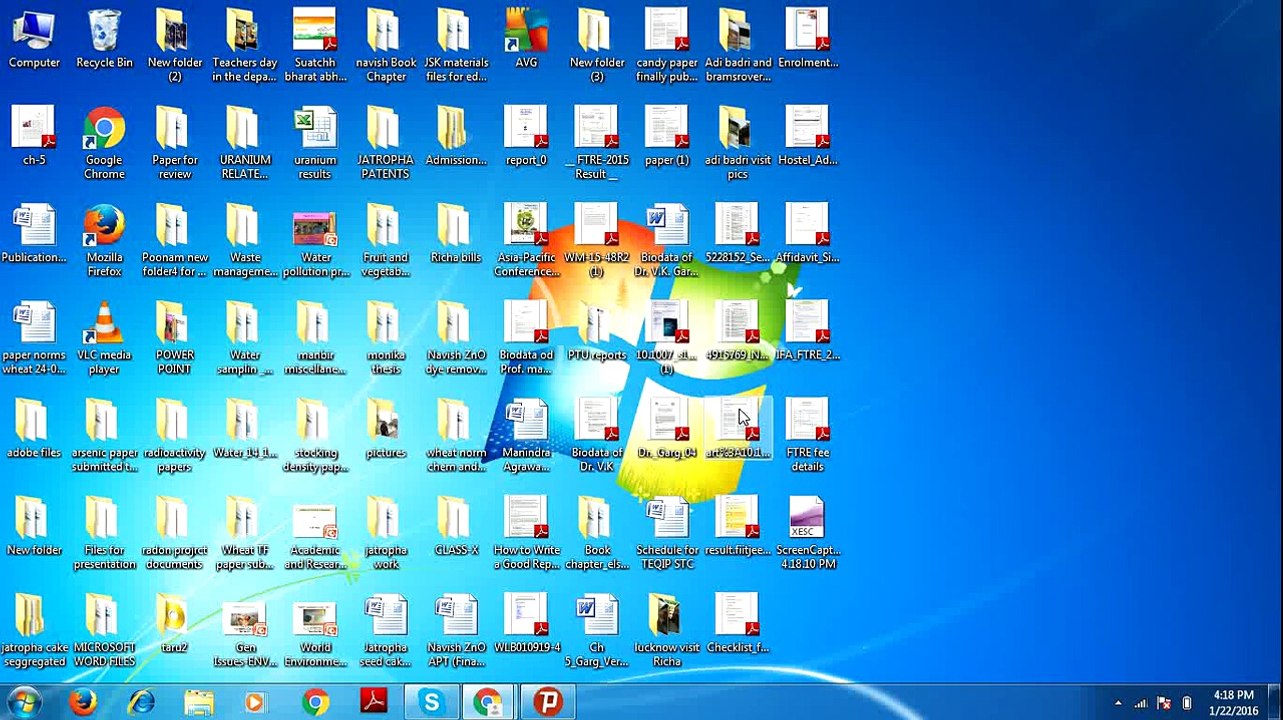This screenshot has height=720, width=1283.
Task: Open the FTRE-2015 Result PDF
Action: pos(597,144)
